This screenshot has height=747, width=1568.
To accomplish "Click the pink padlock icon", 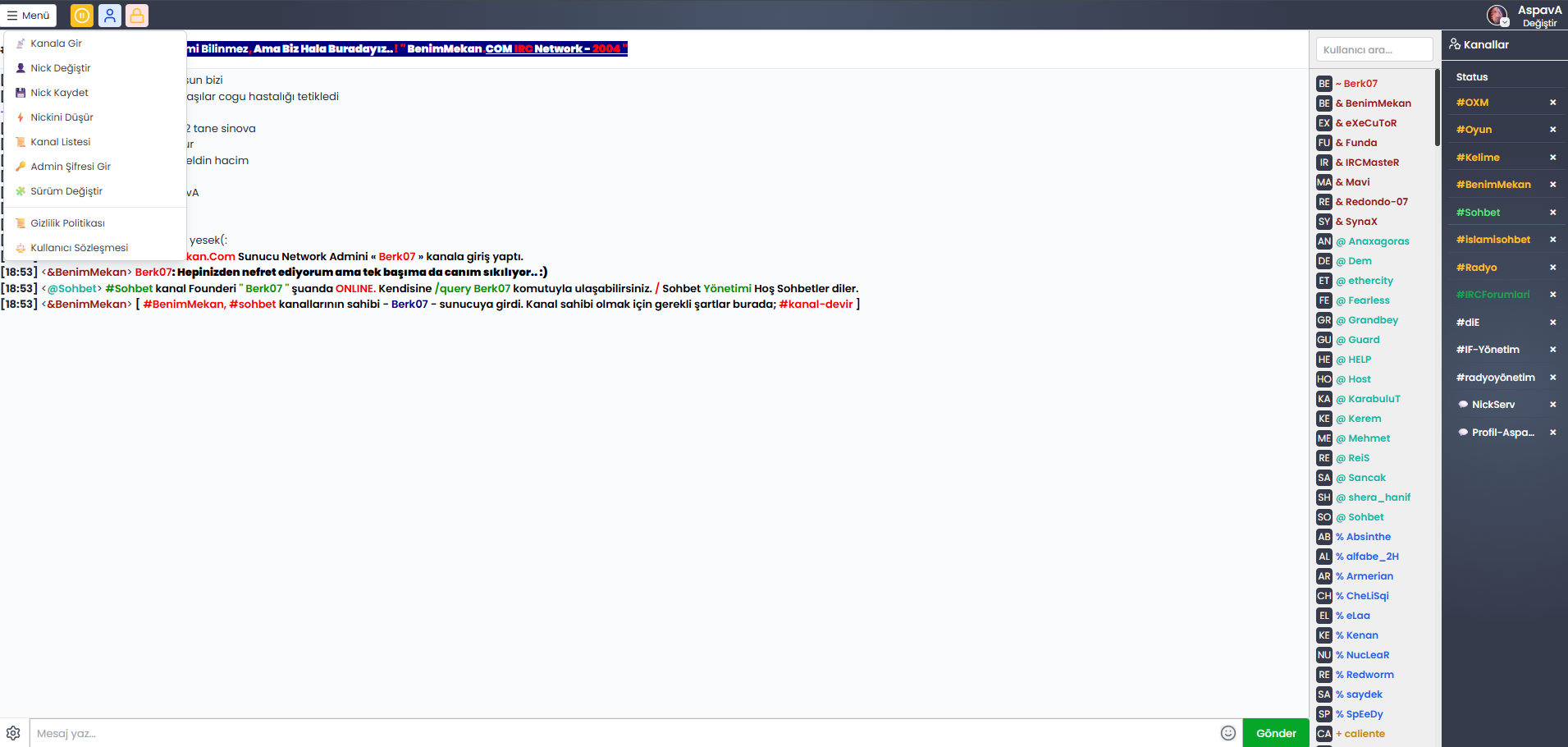I will coord(137,16).
